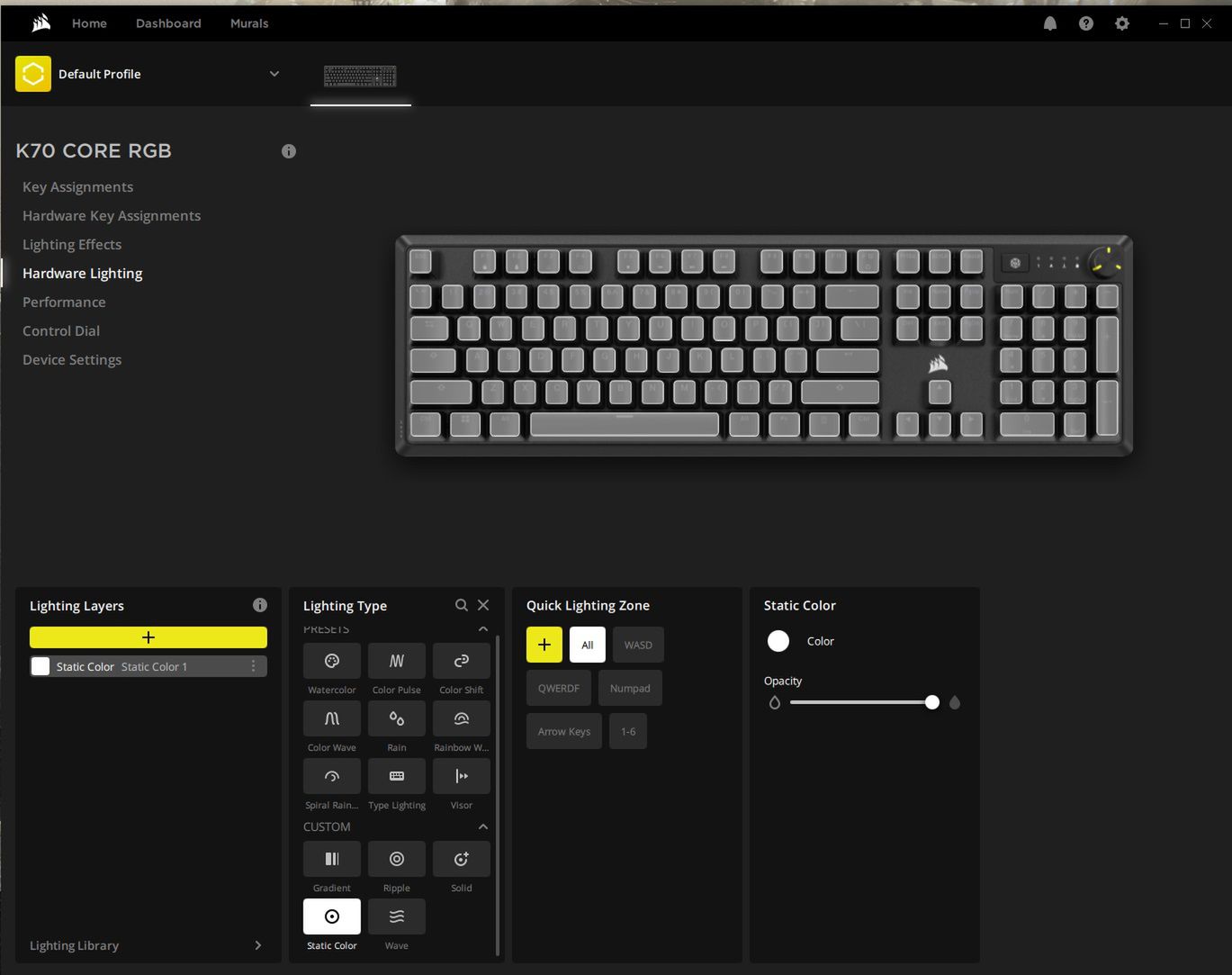Click the minimum opacity droplet icon

tap(775, 702)
